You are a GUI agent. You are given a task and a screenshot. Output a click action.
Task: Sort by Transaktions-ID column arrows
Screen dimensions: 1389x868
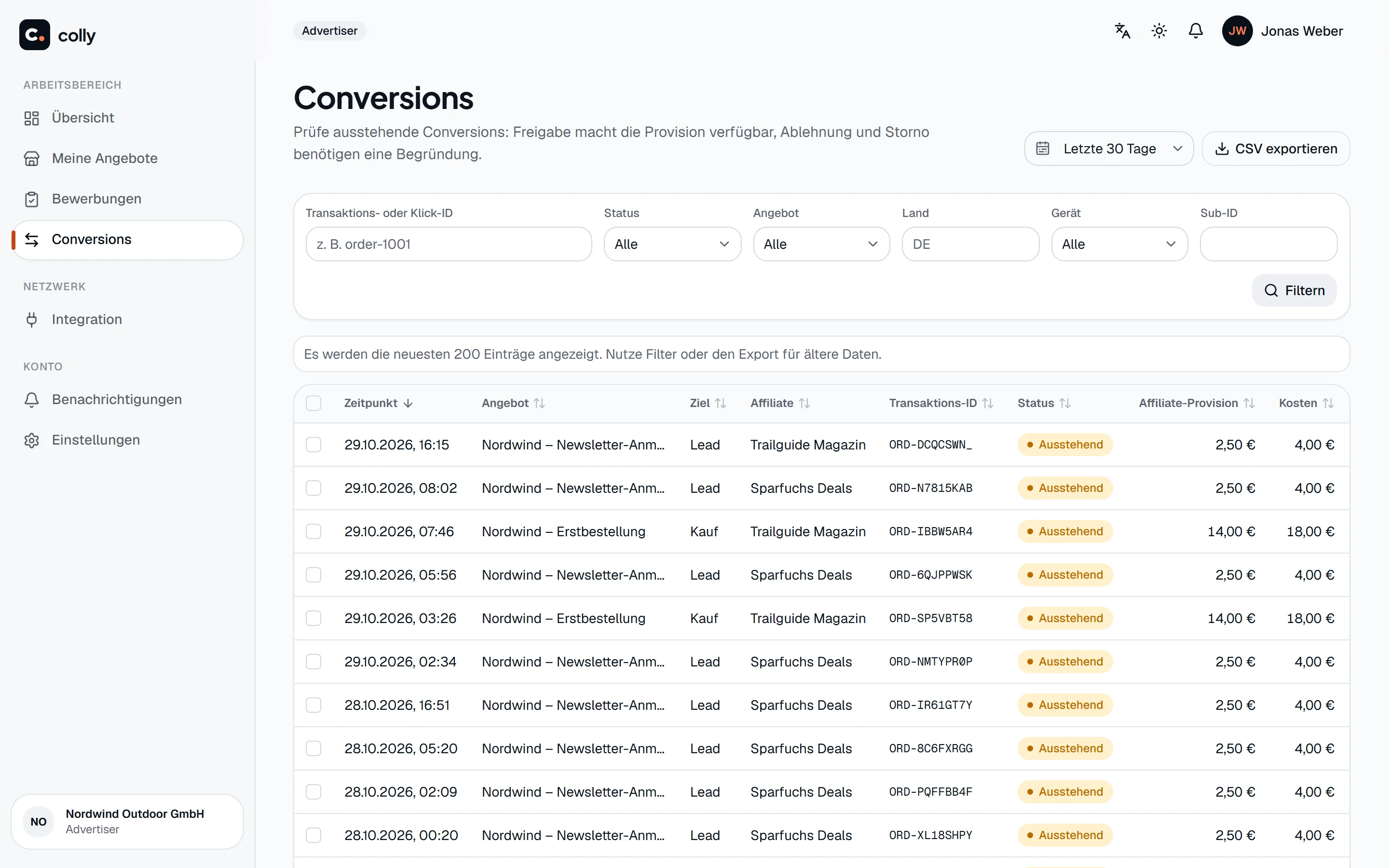(988, 404)
